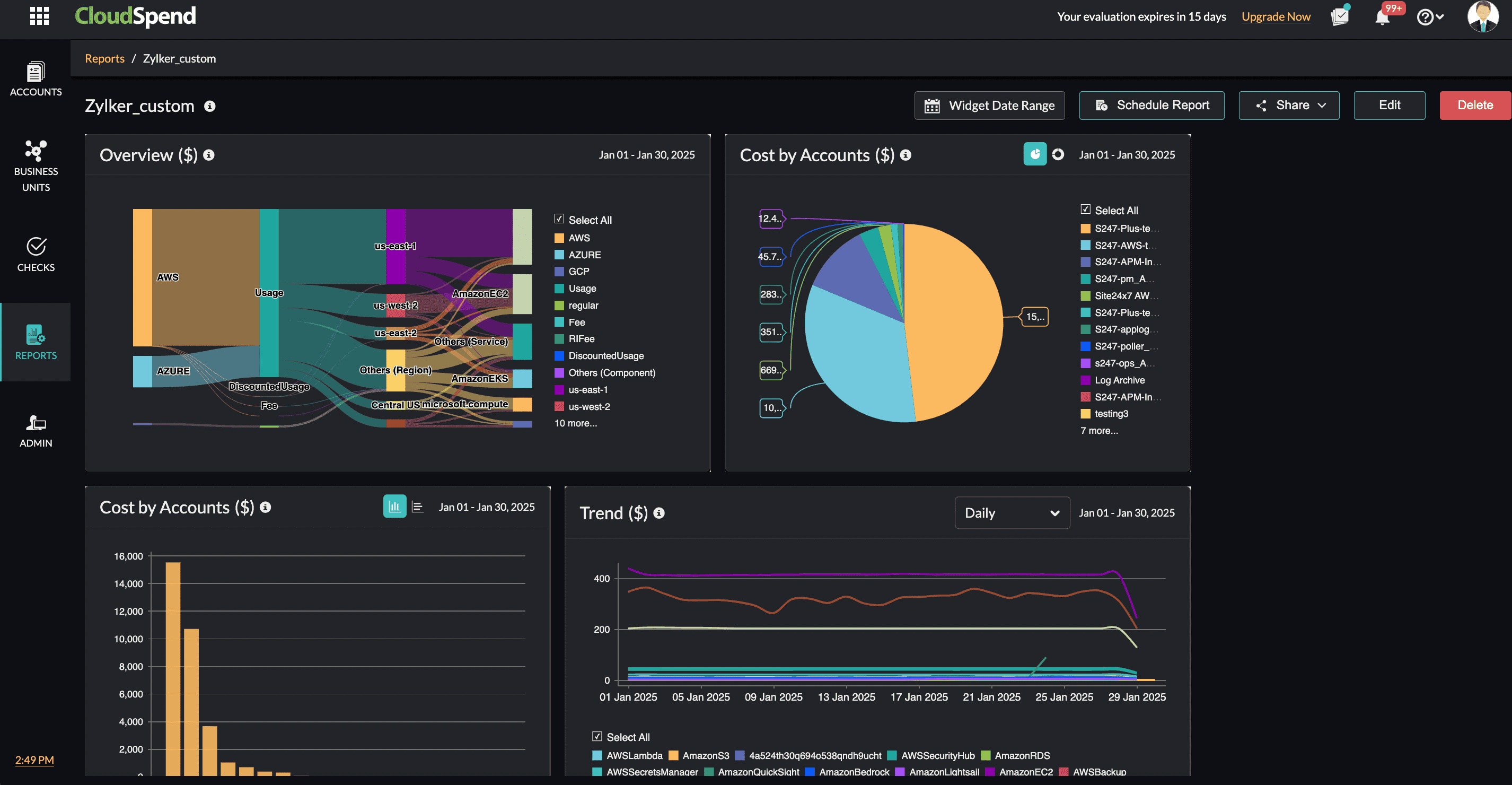
Task: Toggle Select All in Cost by Accounts legend
Action: click(x=1084, y=208)
